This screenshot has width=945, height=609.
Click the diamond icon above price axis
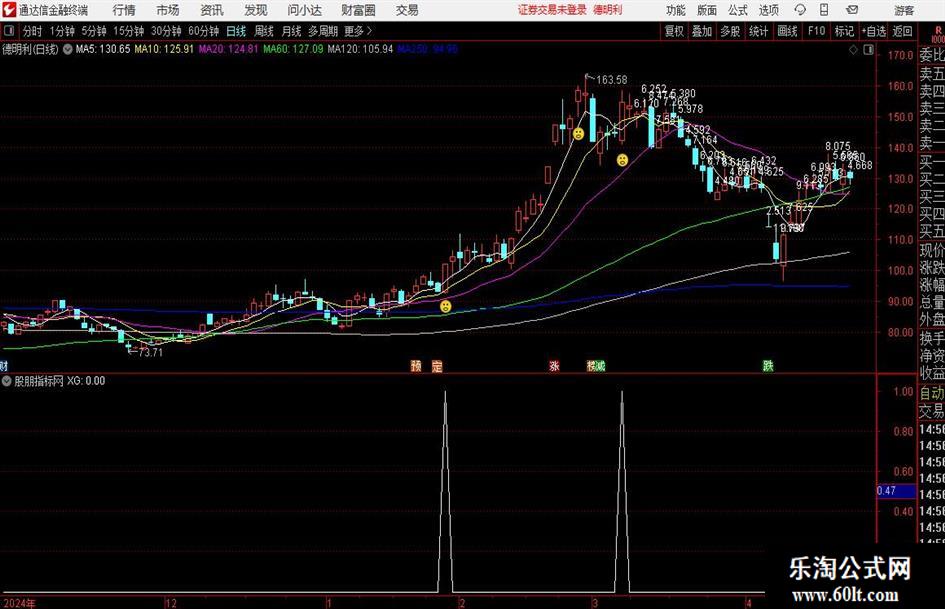click(x=853, y=50)
